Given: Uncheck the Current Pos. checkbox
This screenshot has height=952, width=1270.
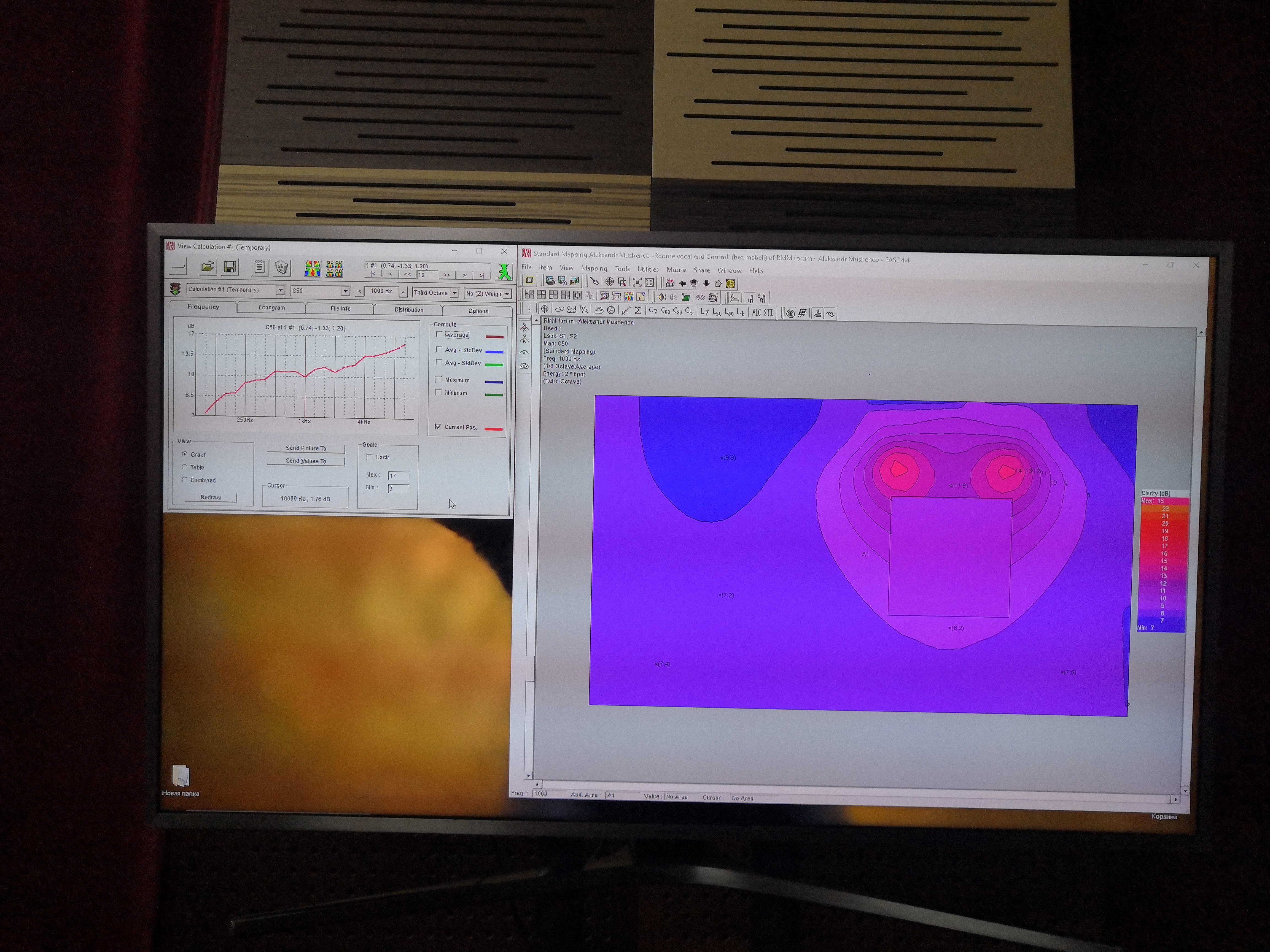Looking at the screenshot, I should 439,427.
